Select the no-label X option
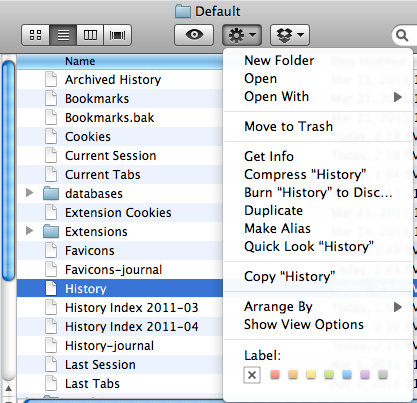Image resolution: width=417 pixels, height=403 pixels. [252, 375]
